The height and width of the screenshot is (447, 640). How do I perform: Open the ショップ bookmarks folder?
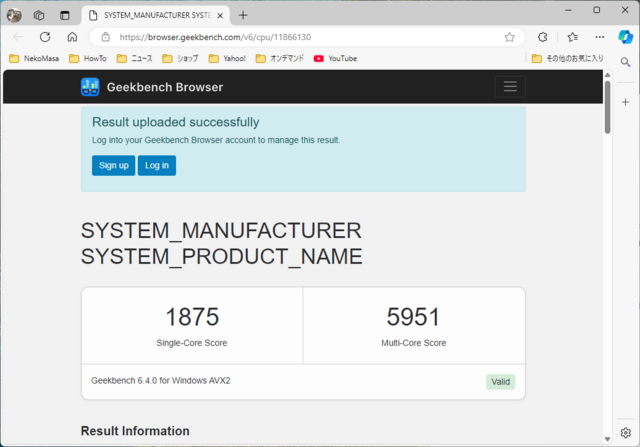point(180,58)
